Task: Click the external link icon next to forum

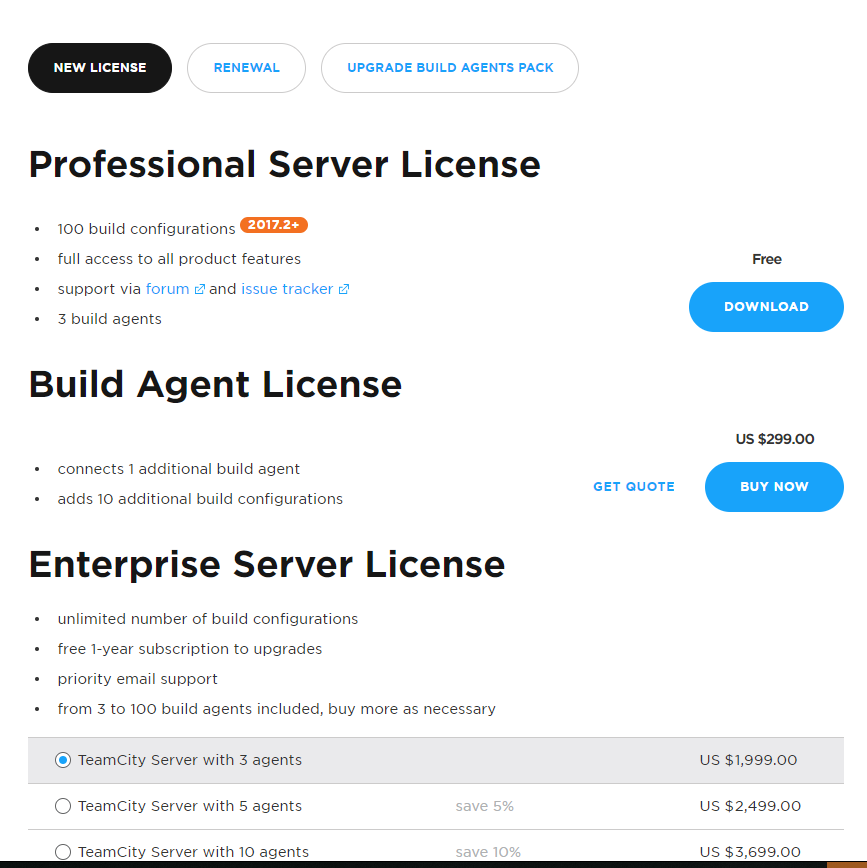Action: tap(199, 290)
